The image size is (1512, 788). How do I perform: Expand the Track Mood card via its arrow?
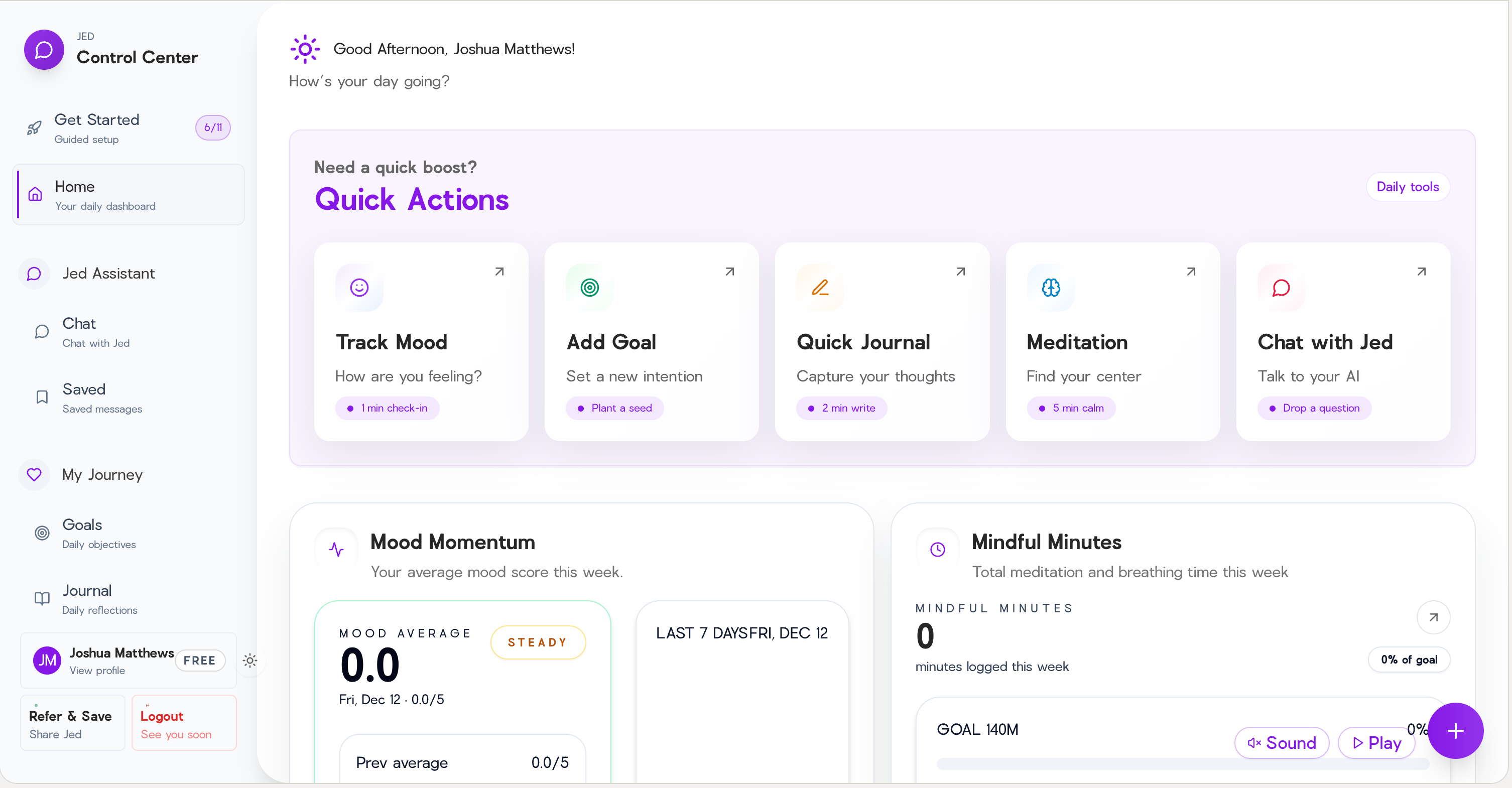pos(499,271)
